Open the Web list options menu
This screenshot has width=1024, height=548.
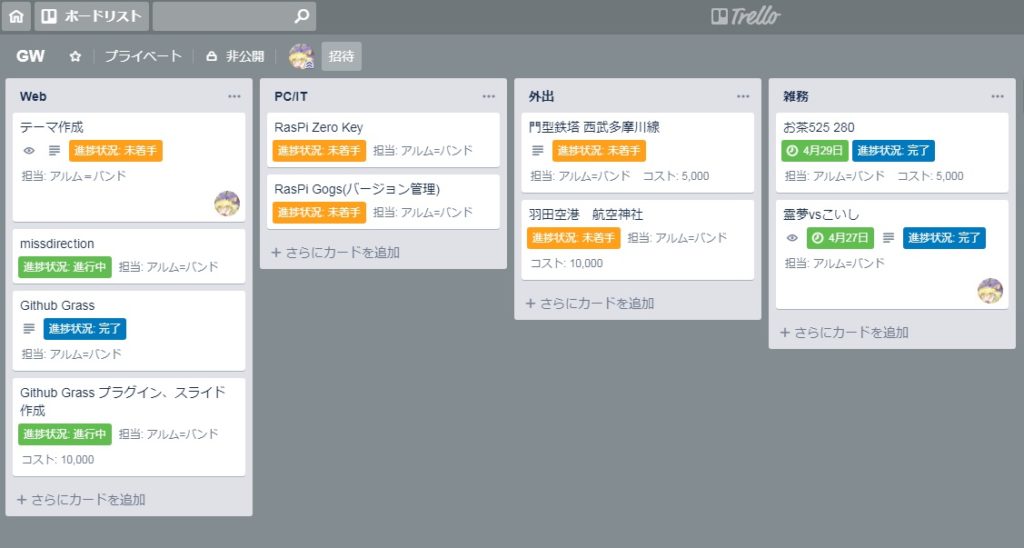point(234,96)
